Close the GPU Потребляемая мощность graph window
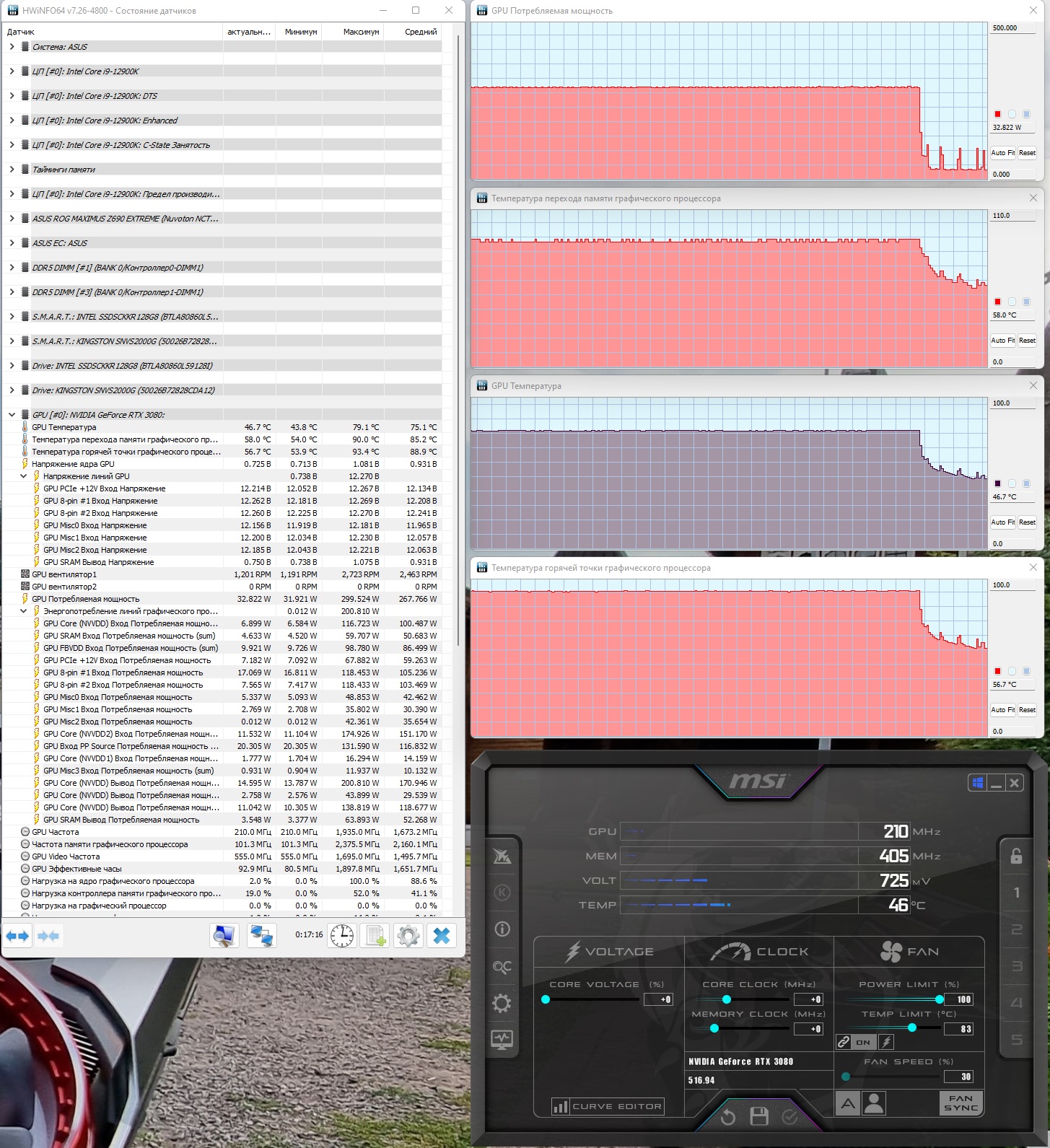The image size is (1050, 1148). (x=1033, y=10)
